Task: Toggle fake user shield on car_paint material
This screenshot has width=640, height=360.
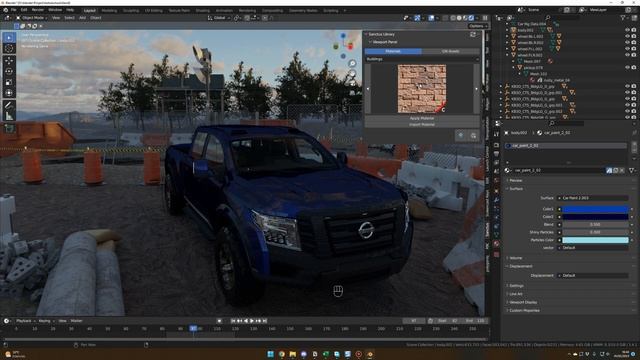Action: pyautogui.click(x=609, y=171)
